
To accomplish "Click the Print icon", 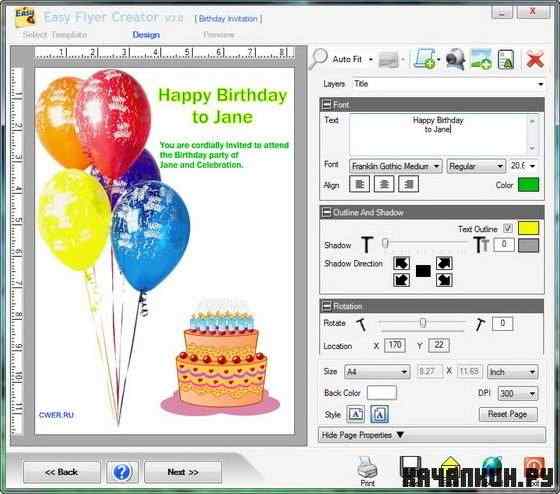I will click(368, 471).
